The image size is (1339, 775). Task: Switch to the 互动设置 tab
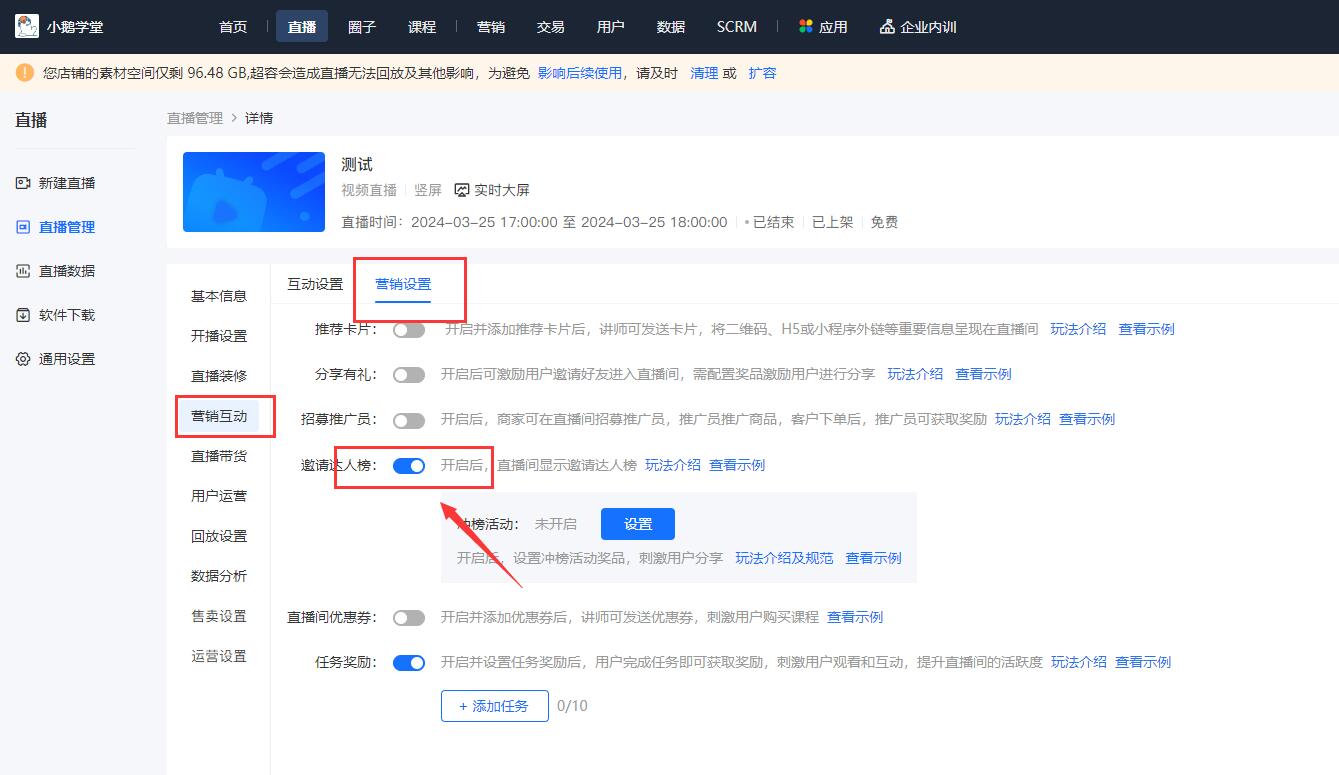point(313,283)
